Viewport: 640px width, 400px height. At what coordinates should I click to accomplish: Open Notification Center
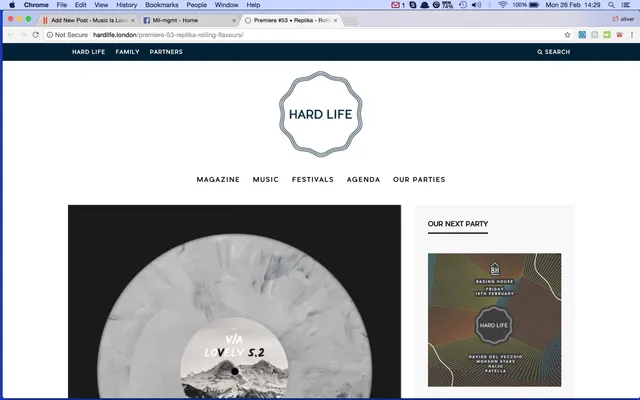point(625,5)
